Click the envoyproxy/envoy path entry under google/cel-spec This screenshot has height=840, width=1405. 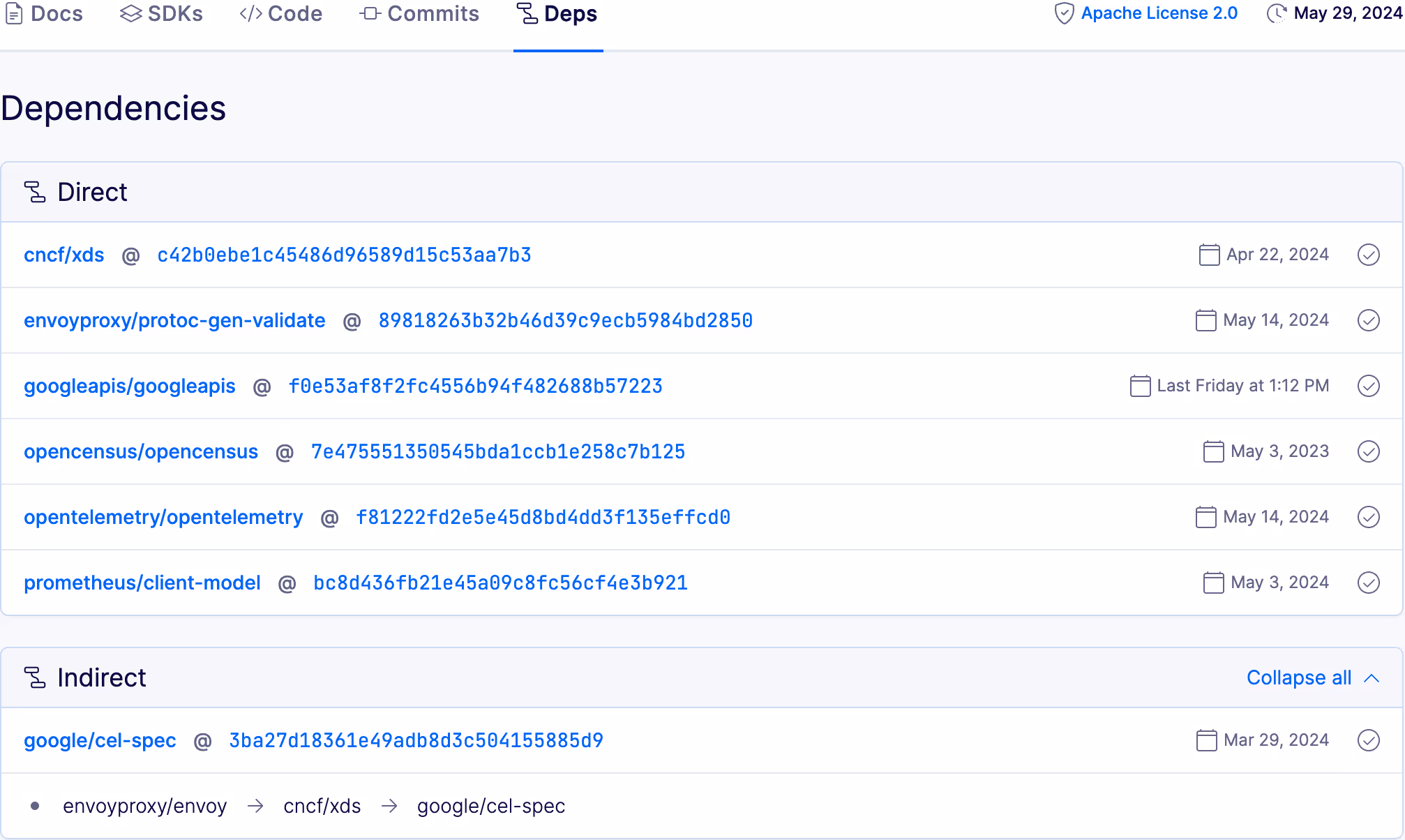pyautogui.click(x=145, y=806)
